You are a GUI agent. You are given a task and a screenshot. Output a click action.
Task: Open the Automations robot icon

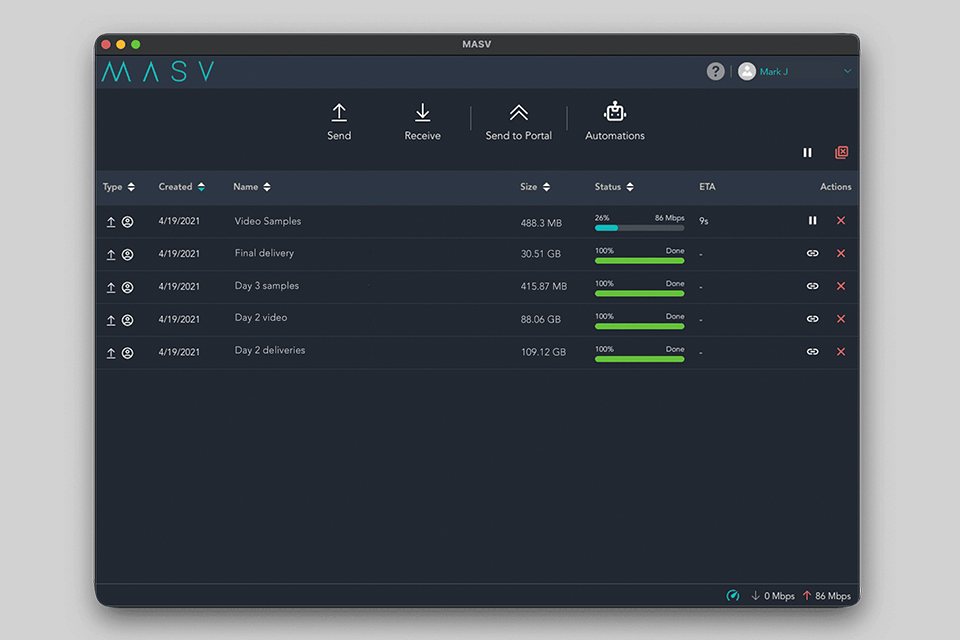point(615,112)
